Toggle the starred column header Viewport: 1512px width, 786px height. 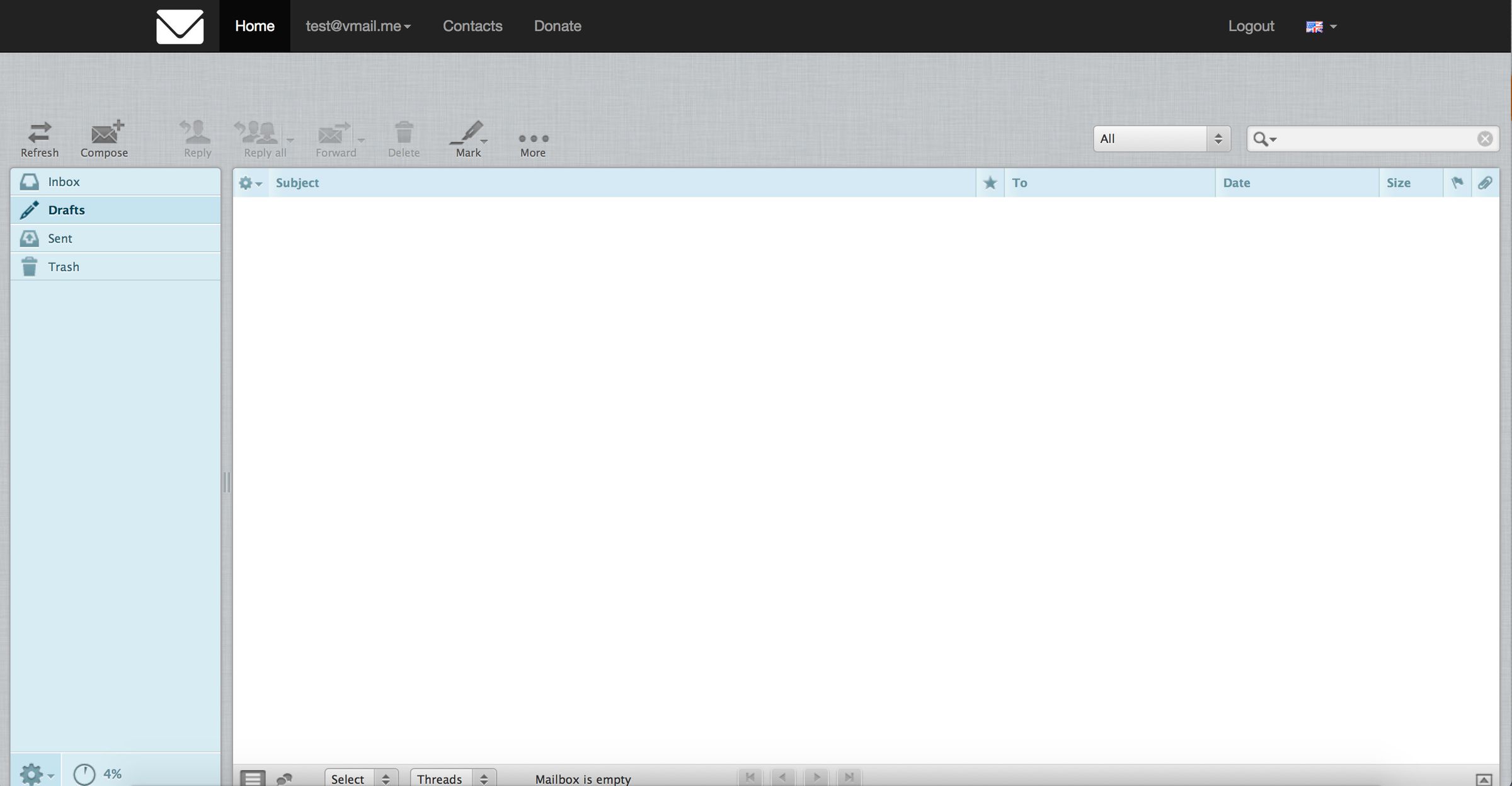989,182
